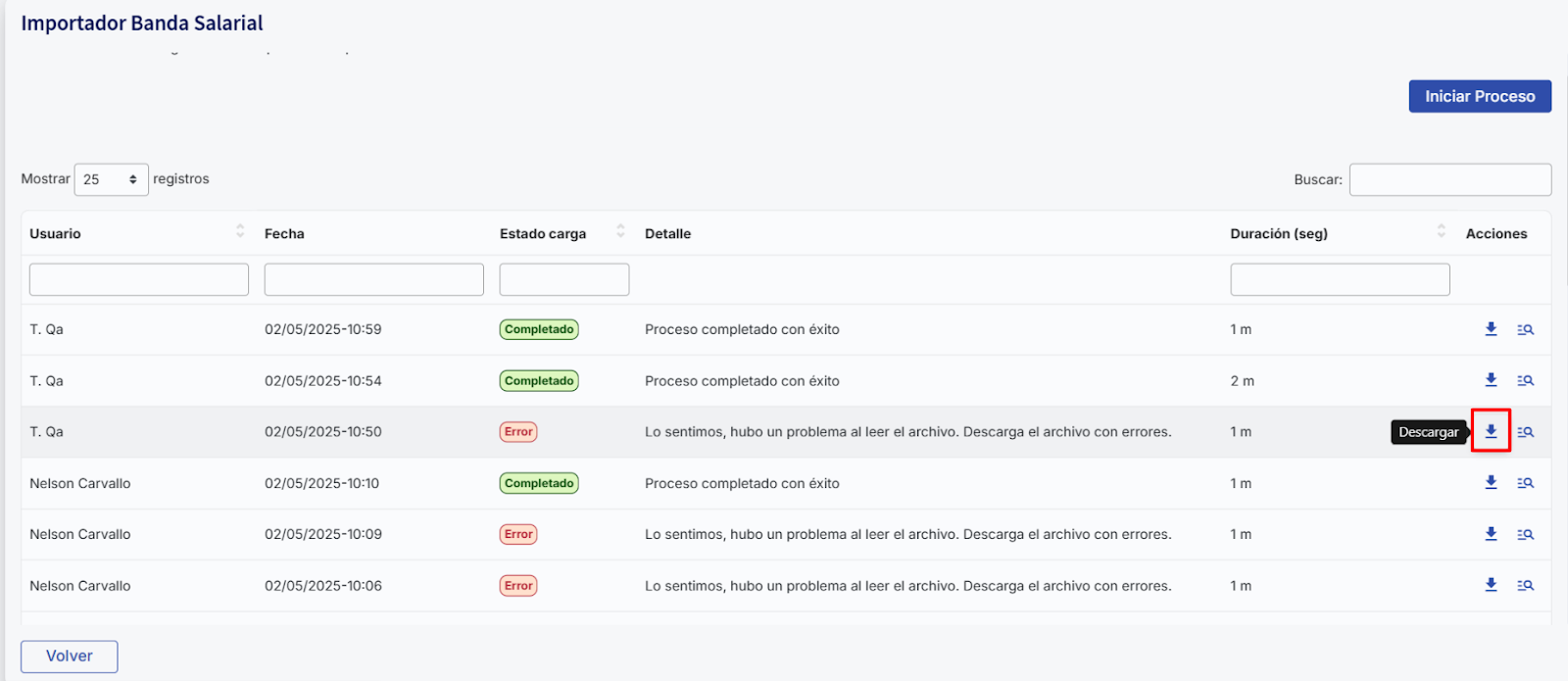Download error file for 02/05/2025-10:09 row
This screenshot has height=681, width=1568.
coord(1491,534)
